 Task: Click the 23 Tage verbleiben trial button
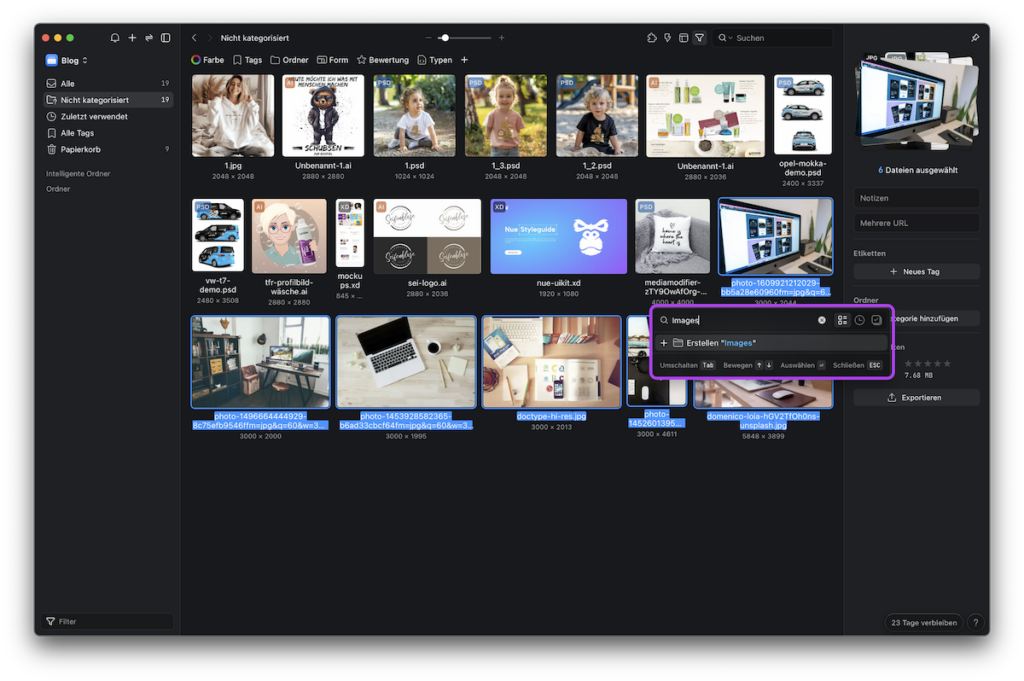coord(923,623)
